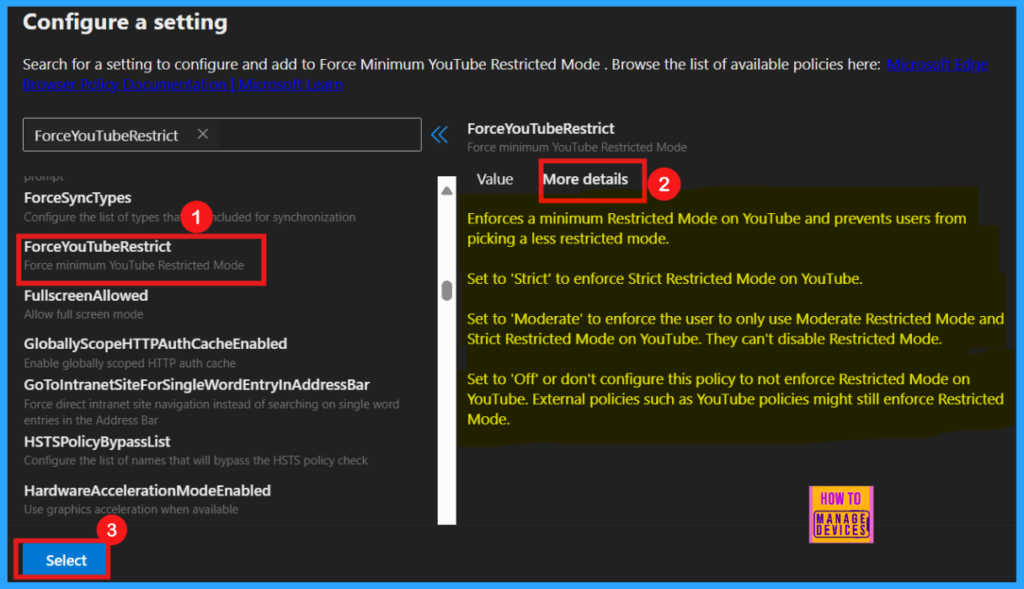Click the scrollbar up arrow in the settings list

click(447, 191)
